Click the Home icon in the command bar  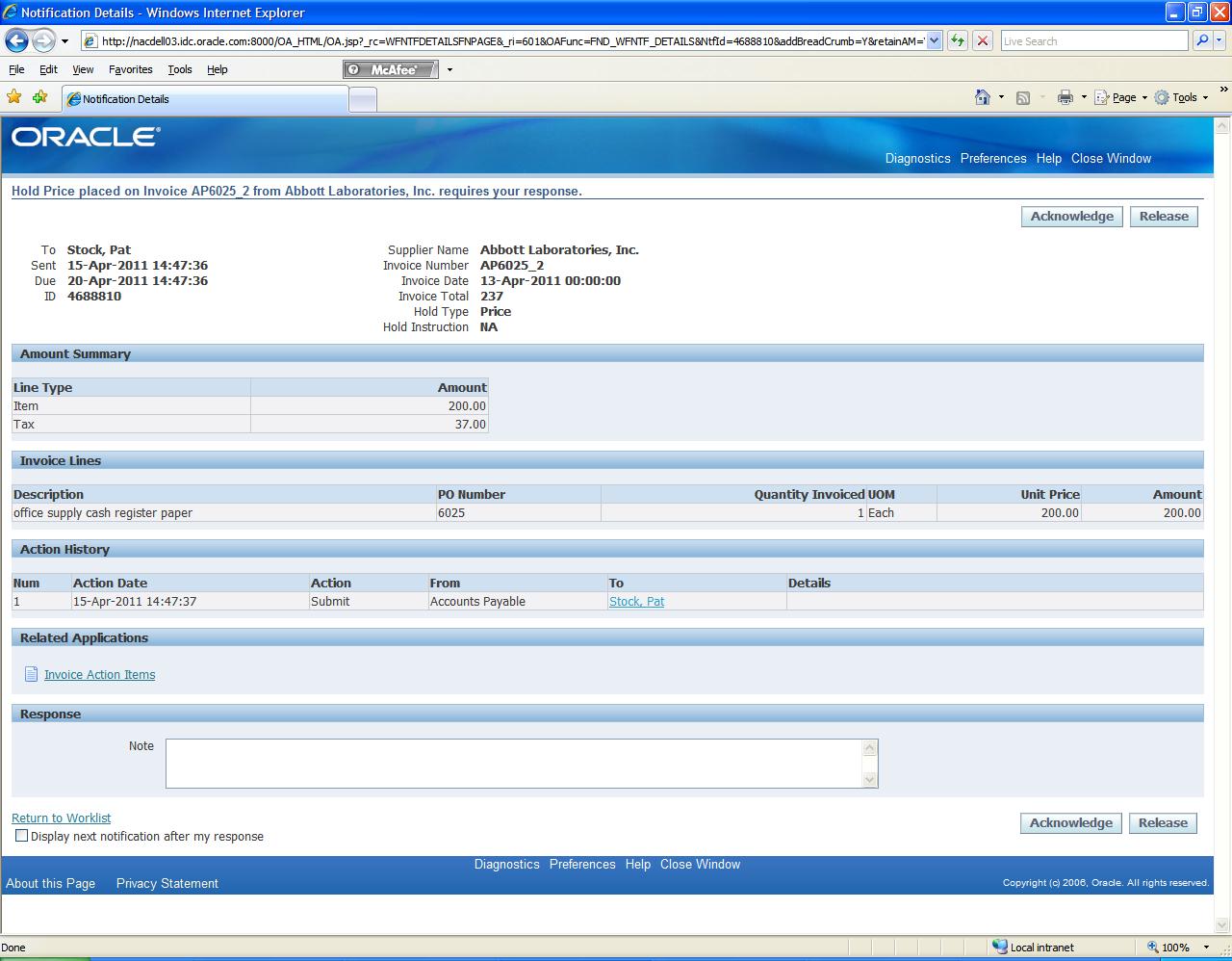[983, 97]
